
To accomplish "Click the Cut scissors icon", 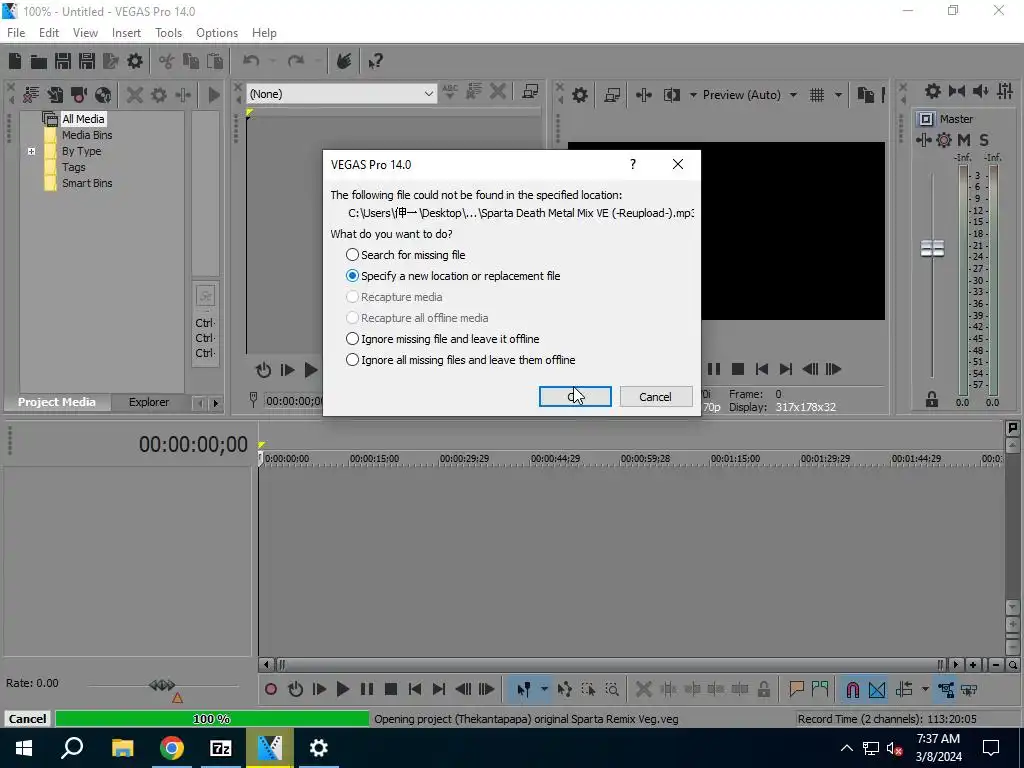I will coord(167,61).
